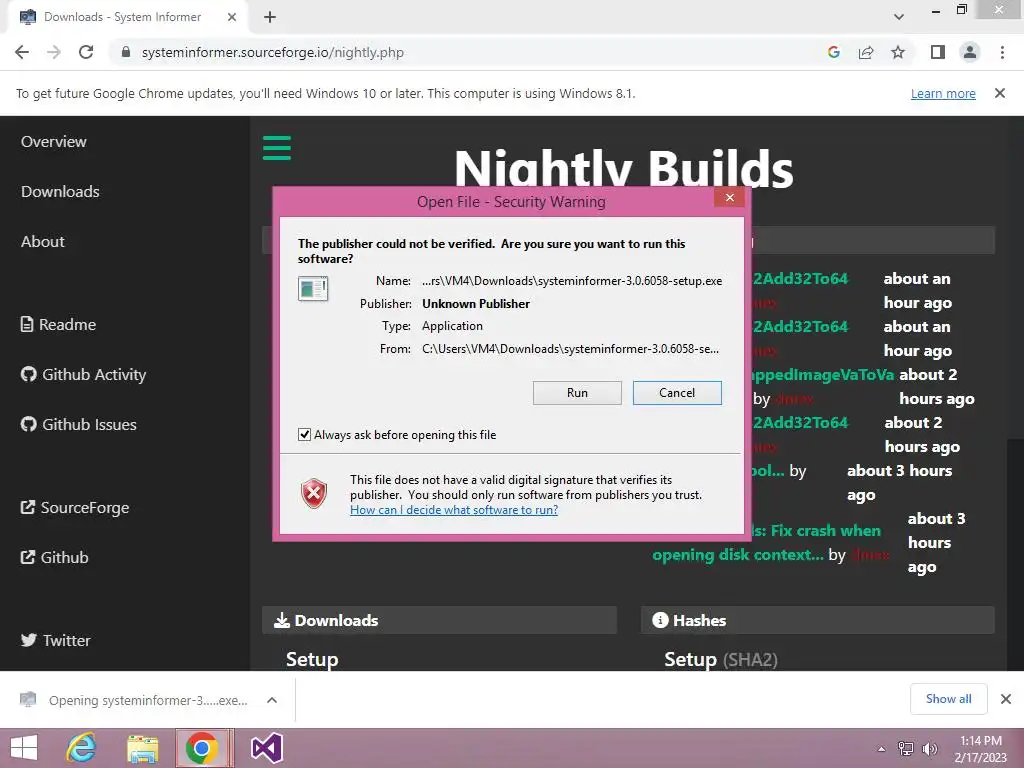Click the Downloads section download icon
1024x768 pixels.
click(281, 620)
